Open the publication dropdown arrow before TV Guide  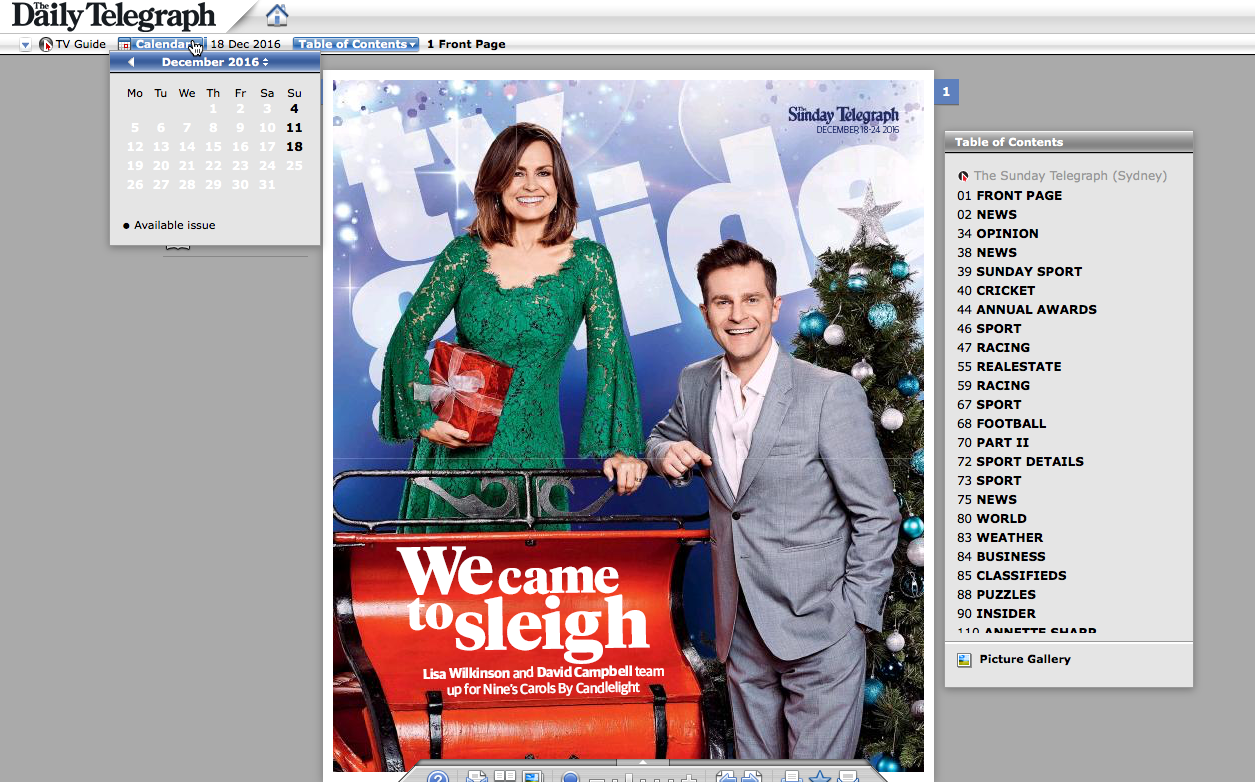tap(26, 45)
